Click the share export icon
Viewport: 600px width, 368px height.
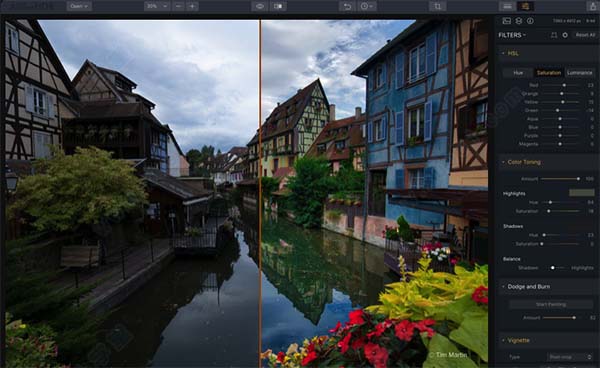coord(593,6)
